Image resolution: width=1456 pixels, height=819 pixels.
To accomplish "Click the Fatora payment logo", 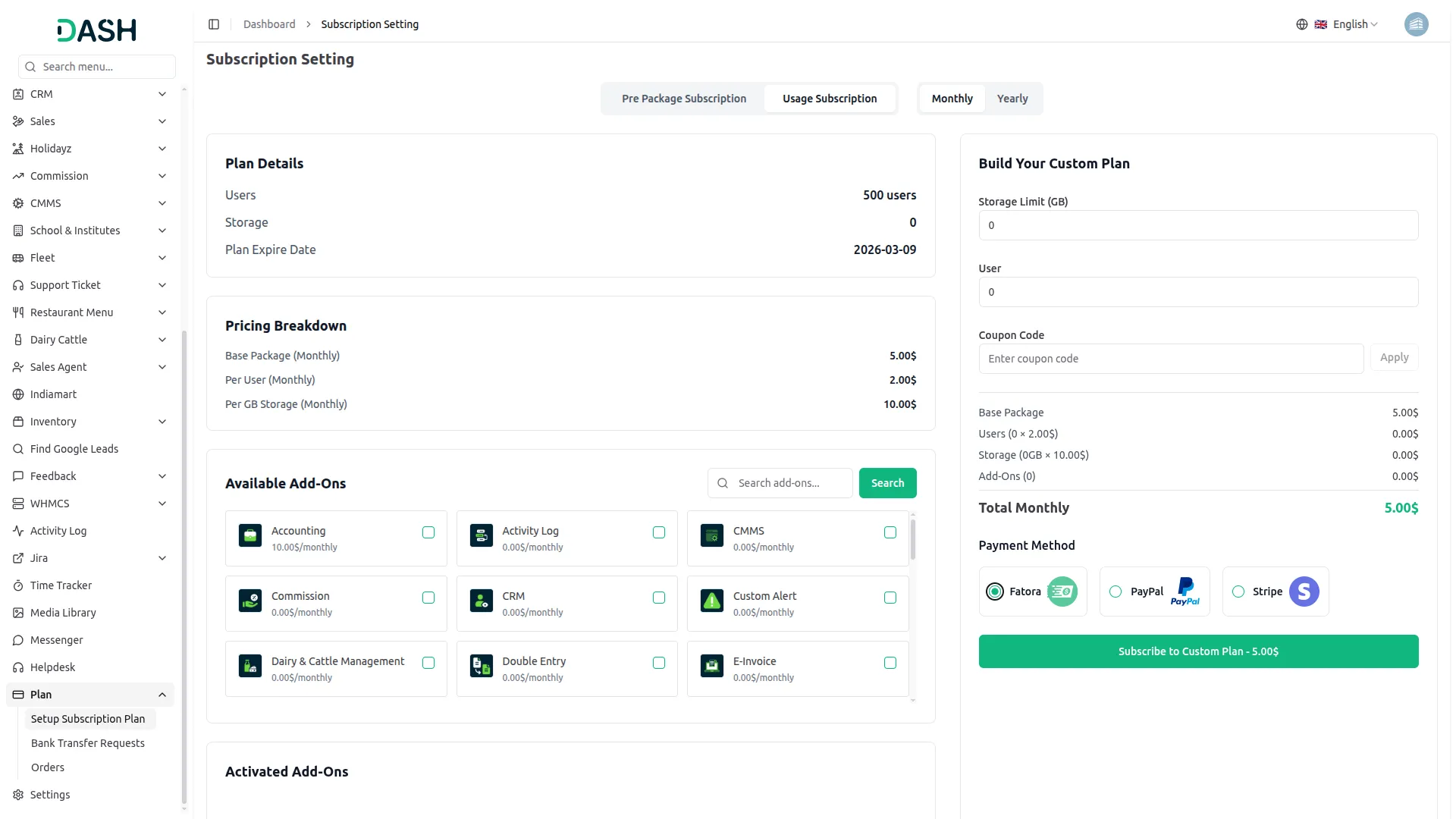I will (x=1062, y=591).
